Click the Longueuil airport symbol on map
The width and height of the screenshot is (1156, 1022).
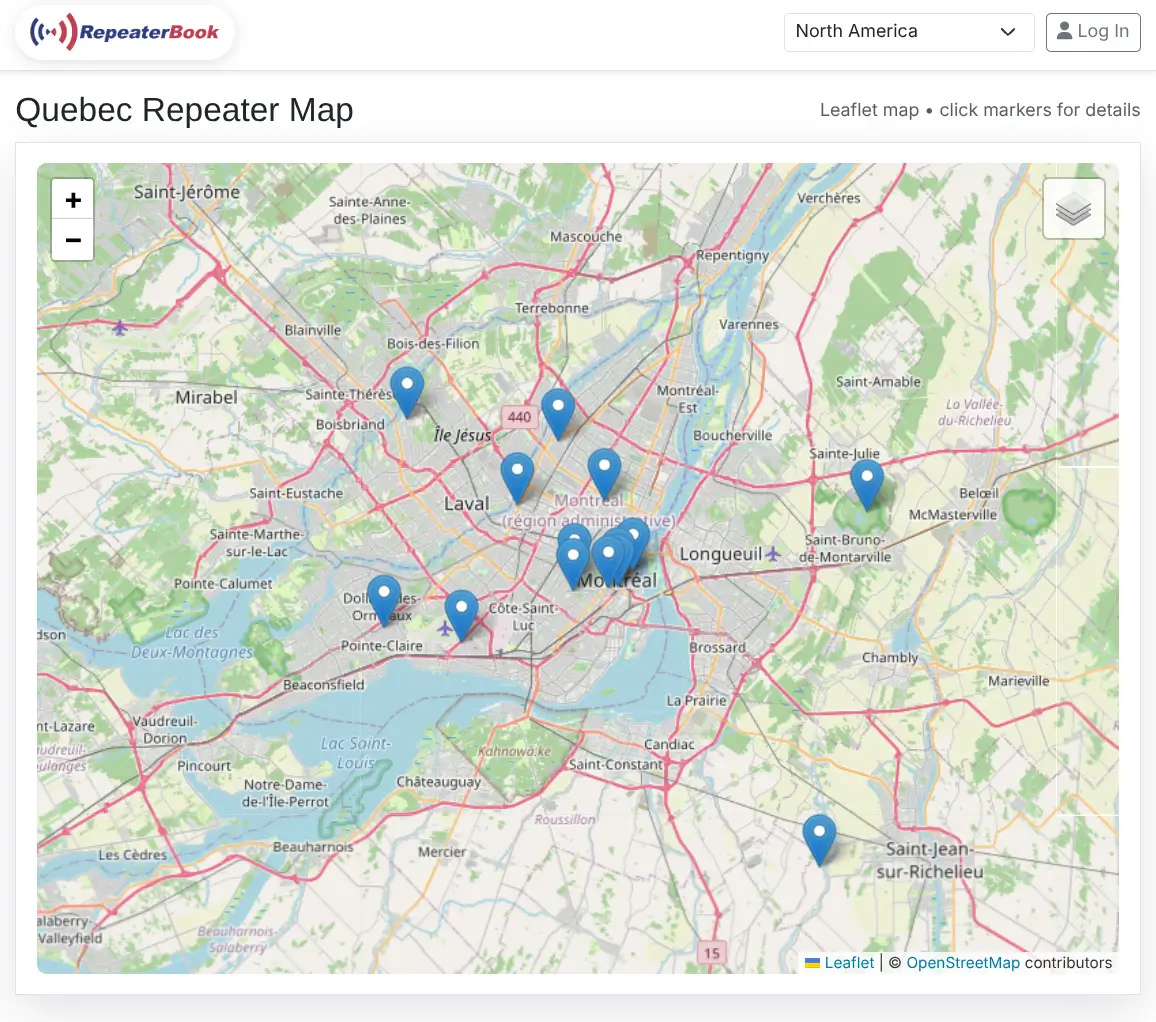click(x=773, y=553)
